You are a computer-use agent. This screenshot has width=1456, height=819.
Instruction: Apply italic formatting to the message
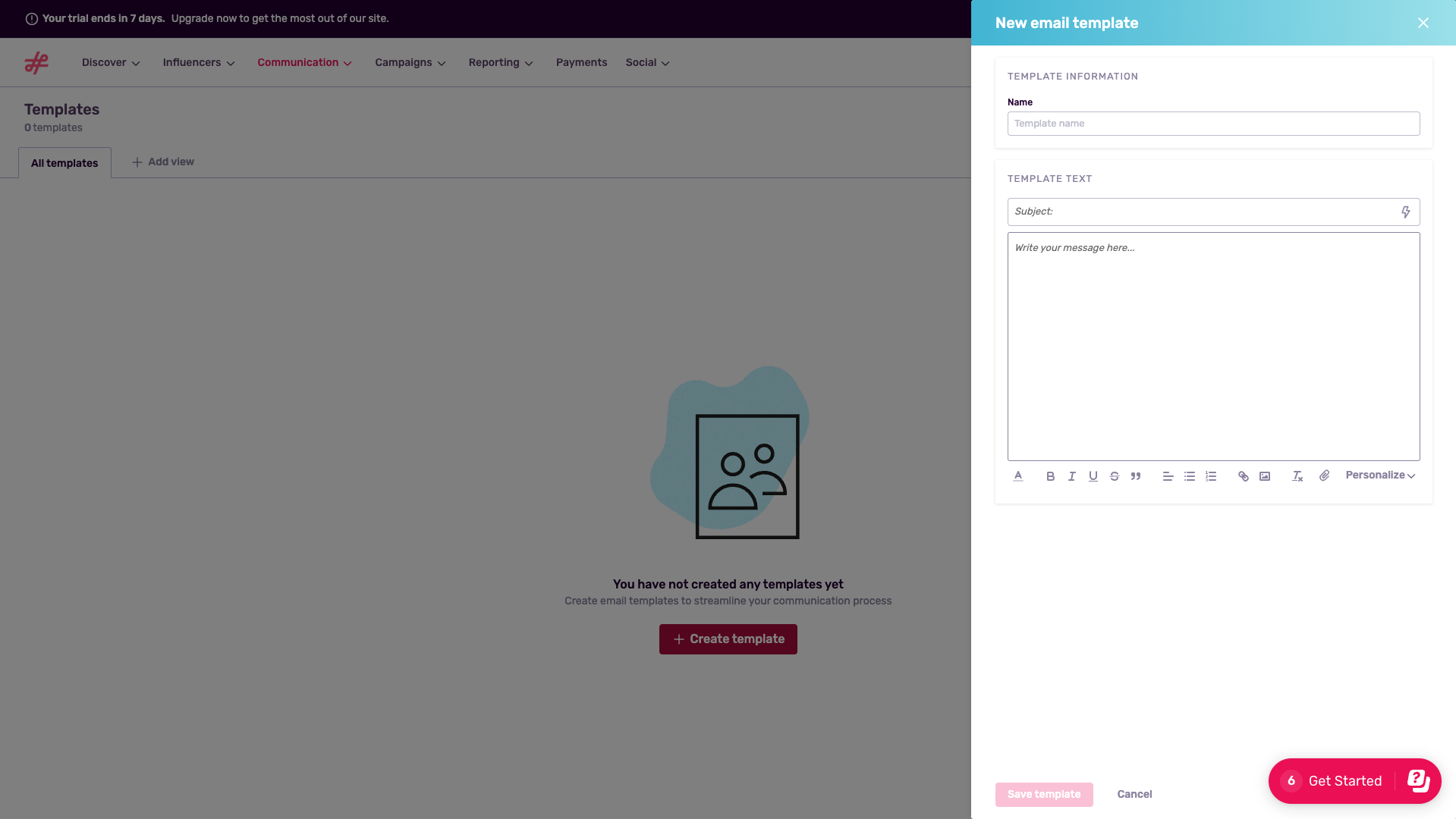(x=1071, y=476)
